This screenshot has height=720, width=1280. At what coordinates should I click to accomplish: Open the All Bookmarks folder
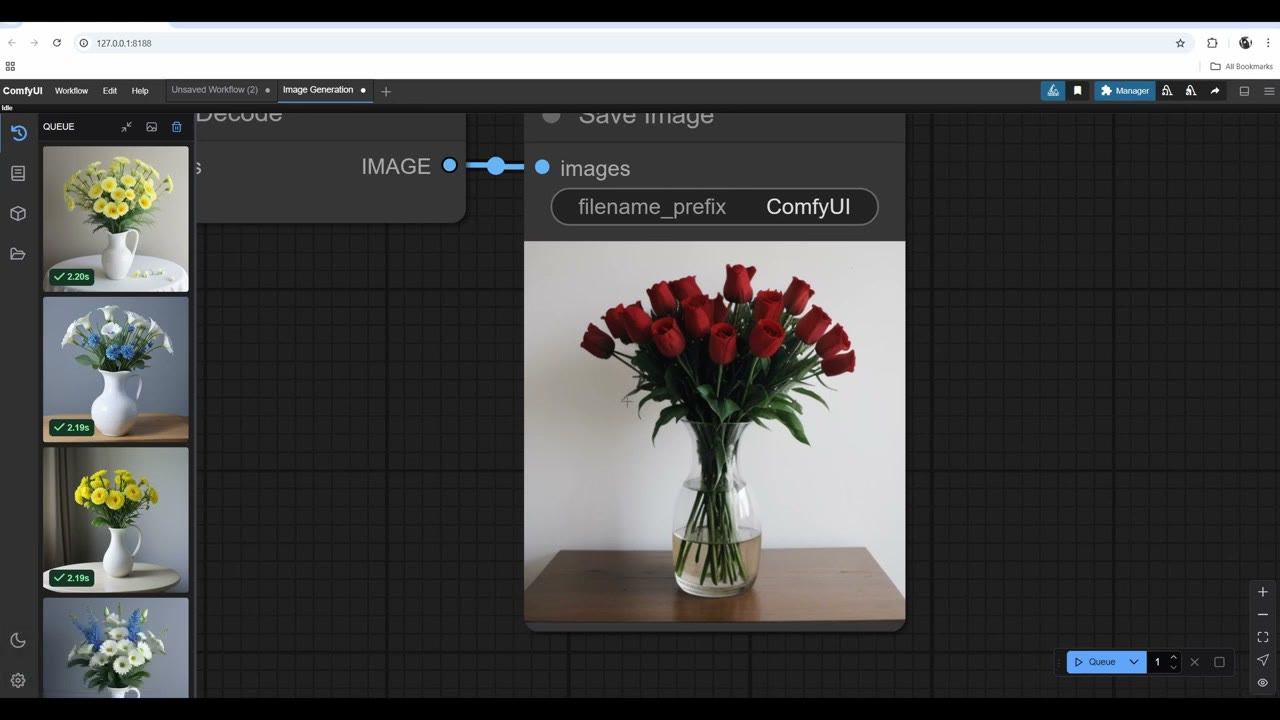(x=1242, y=67)
